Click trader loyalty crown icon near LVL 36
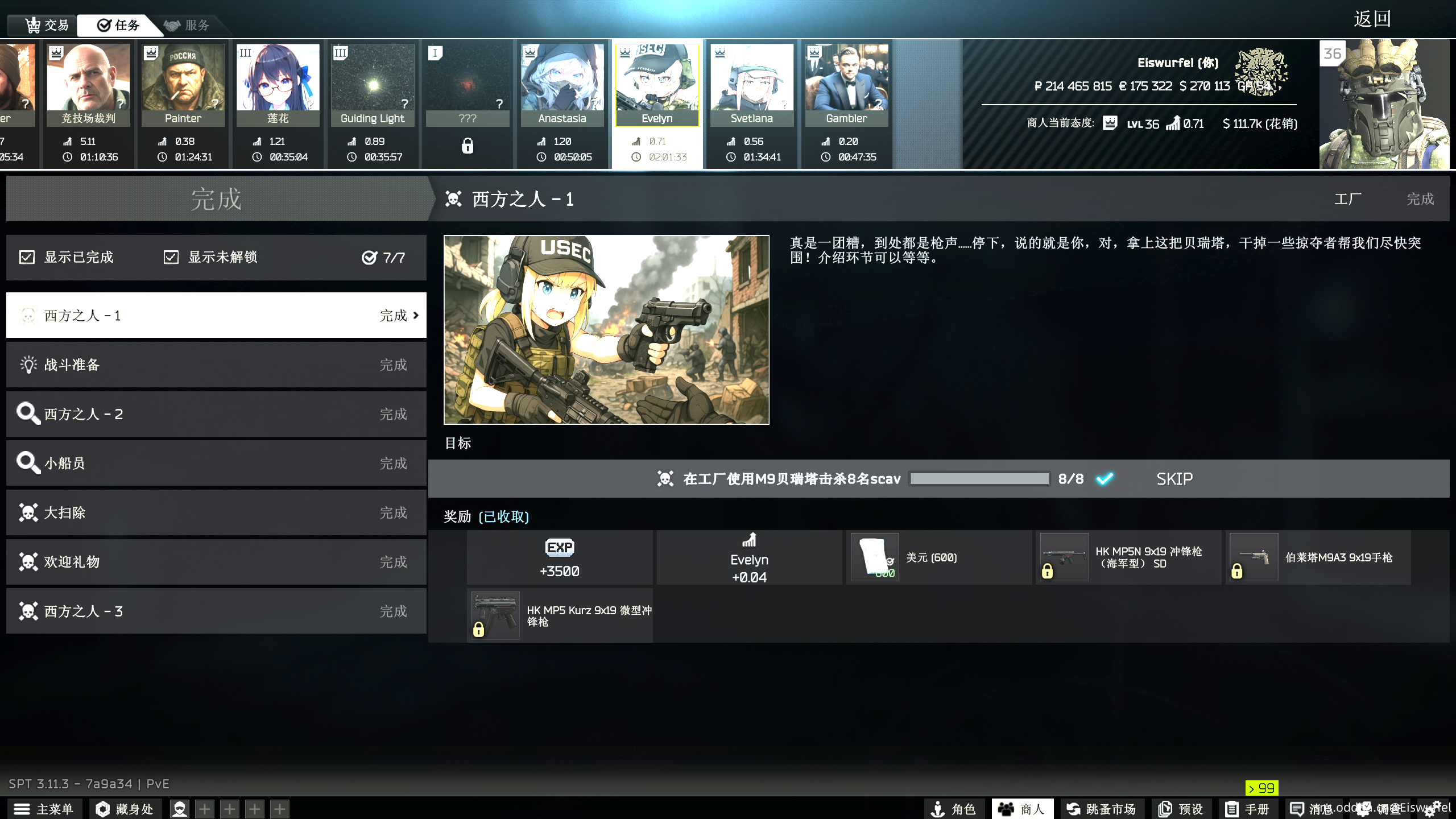The image size is (1456, 819). point(1110,123)
